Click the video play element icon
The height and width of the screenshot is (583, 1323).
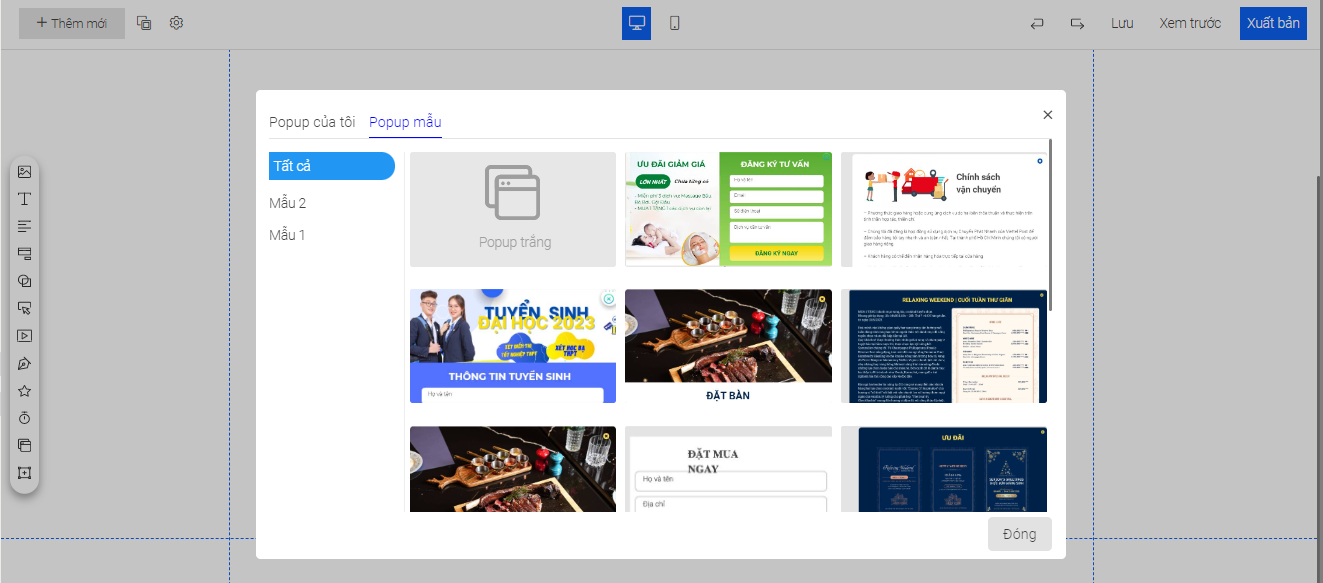(25, 336)
